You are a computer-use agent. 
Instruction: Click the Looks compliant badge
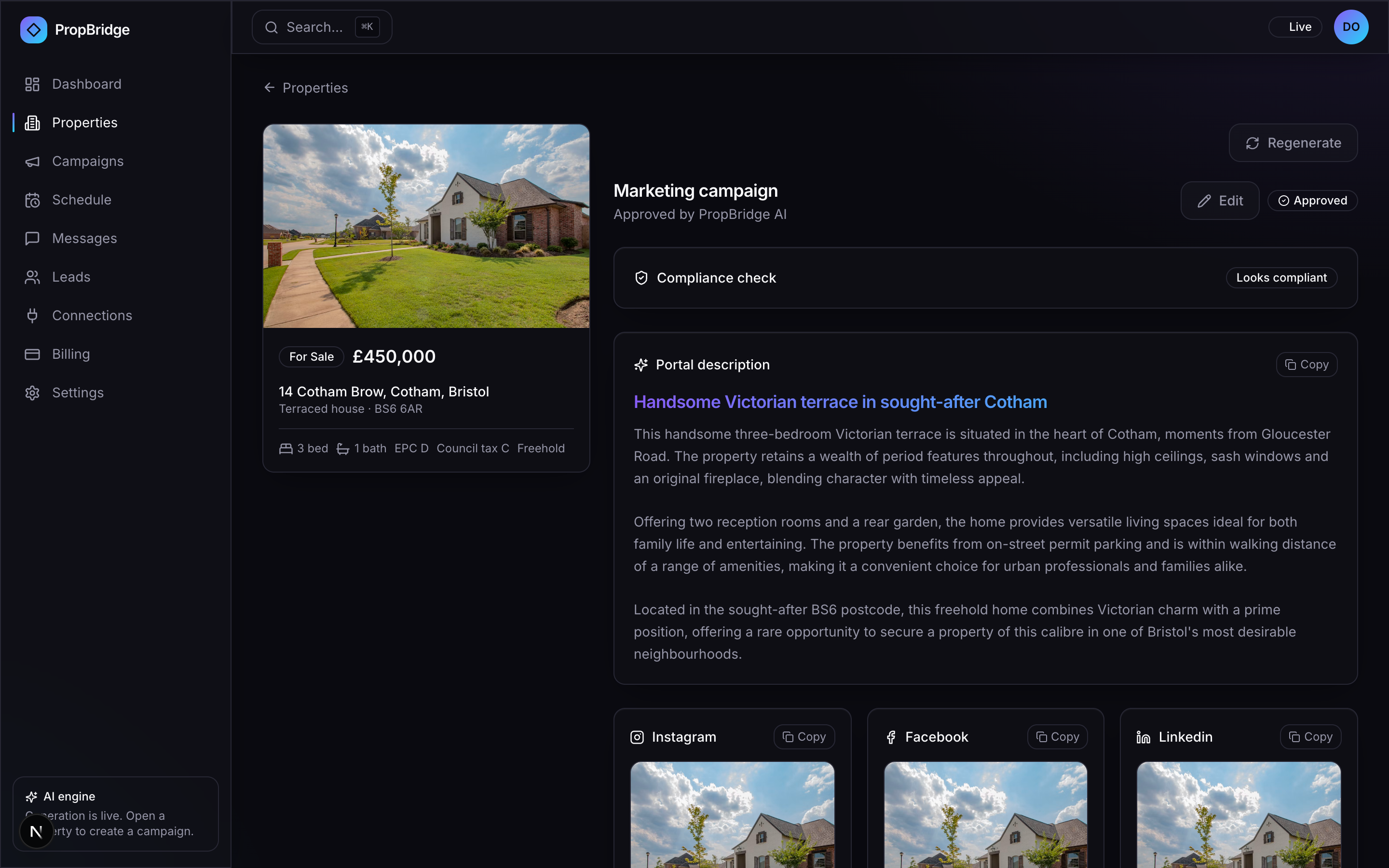[1281, 278]
